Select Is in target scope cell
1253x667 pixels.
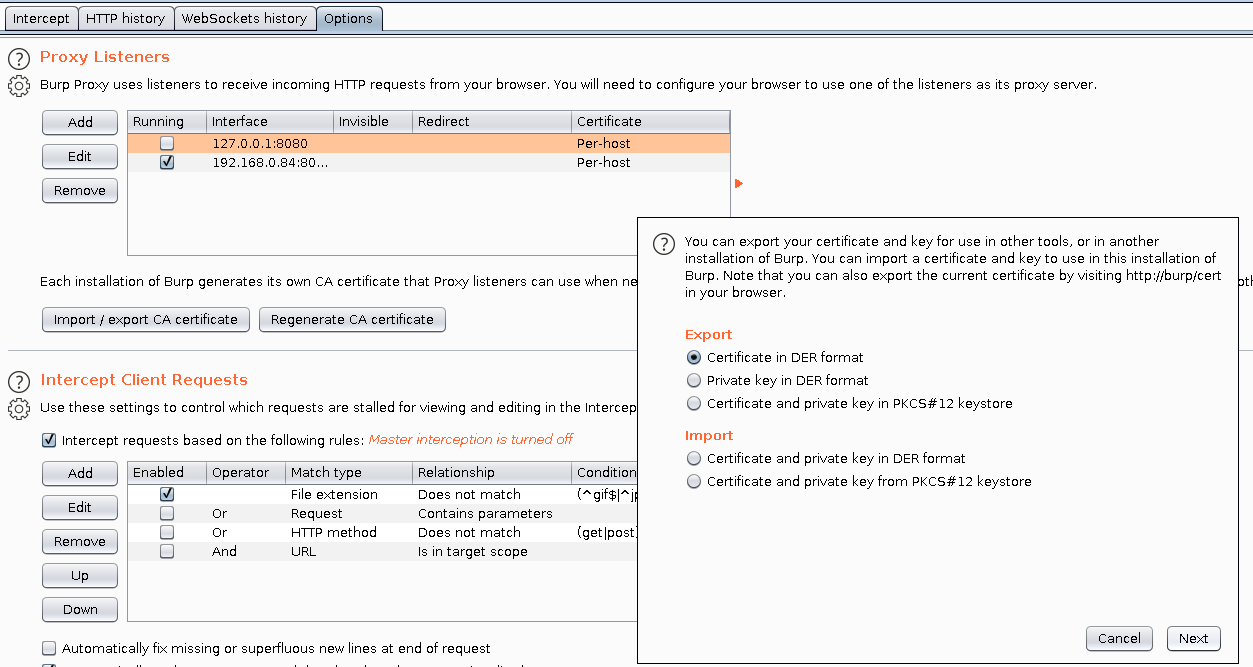click(492, 551)
